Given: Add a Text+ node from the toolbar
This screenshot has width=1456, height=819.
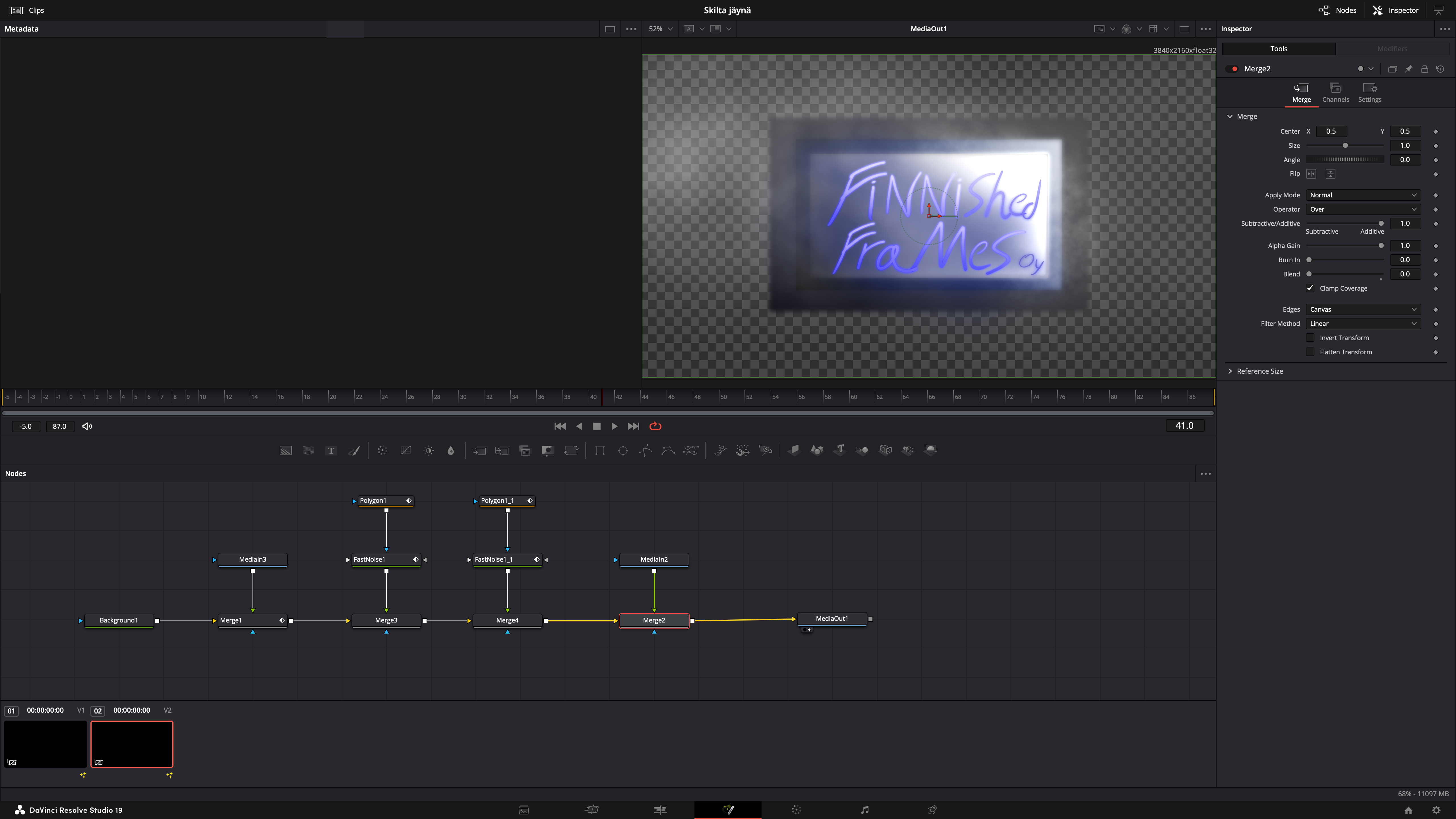Looking at the screenshot, I should point(331,450).
